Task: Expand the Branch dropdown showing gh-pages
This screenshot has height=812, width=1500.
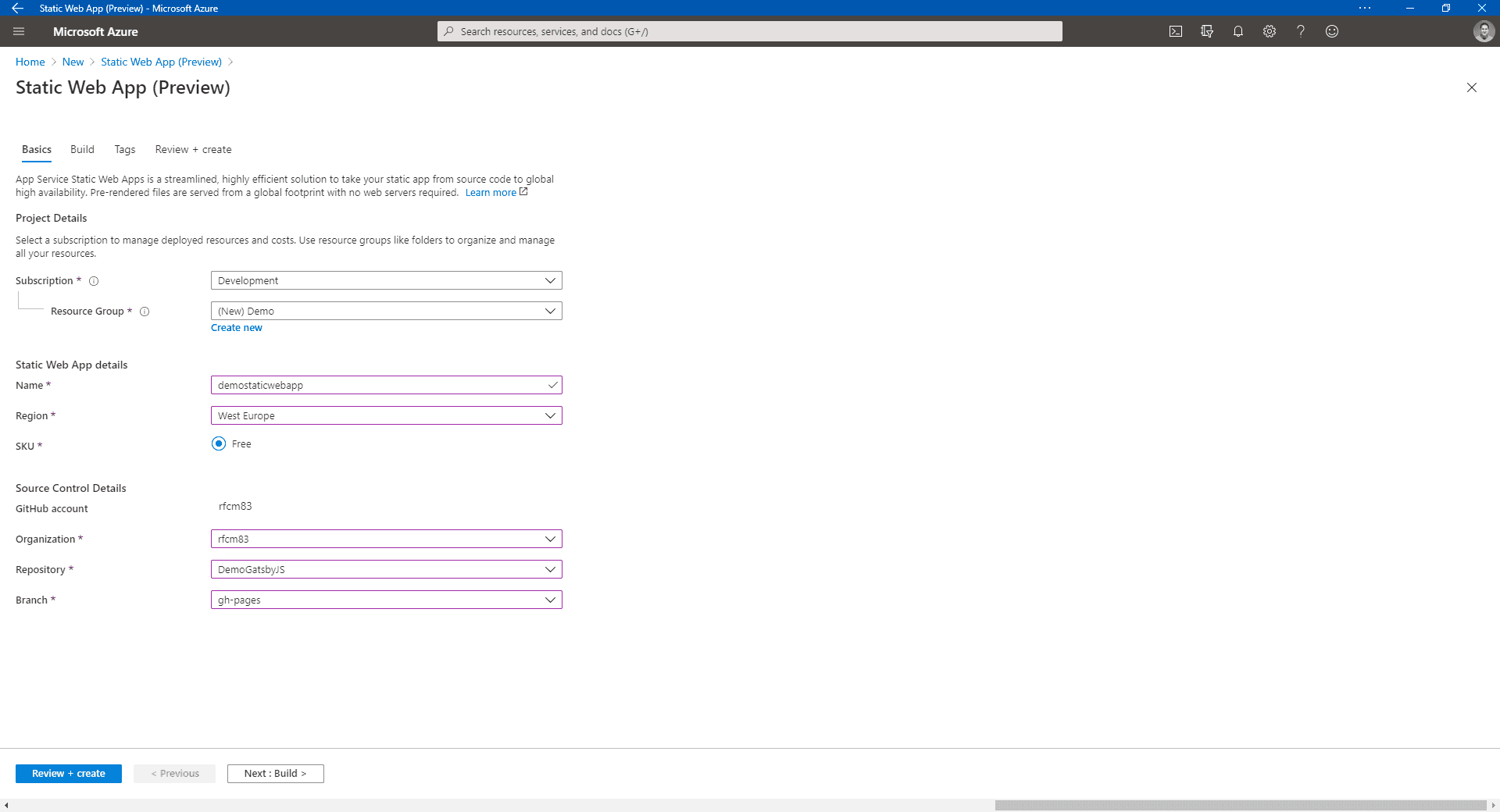Action: click(386, 600)
